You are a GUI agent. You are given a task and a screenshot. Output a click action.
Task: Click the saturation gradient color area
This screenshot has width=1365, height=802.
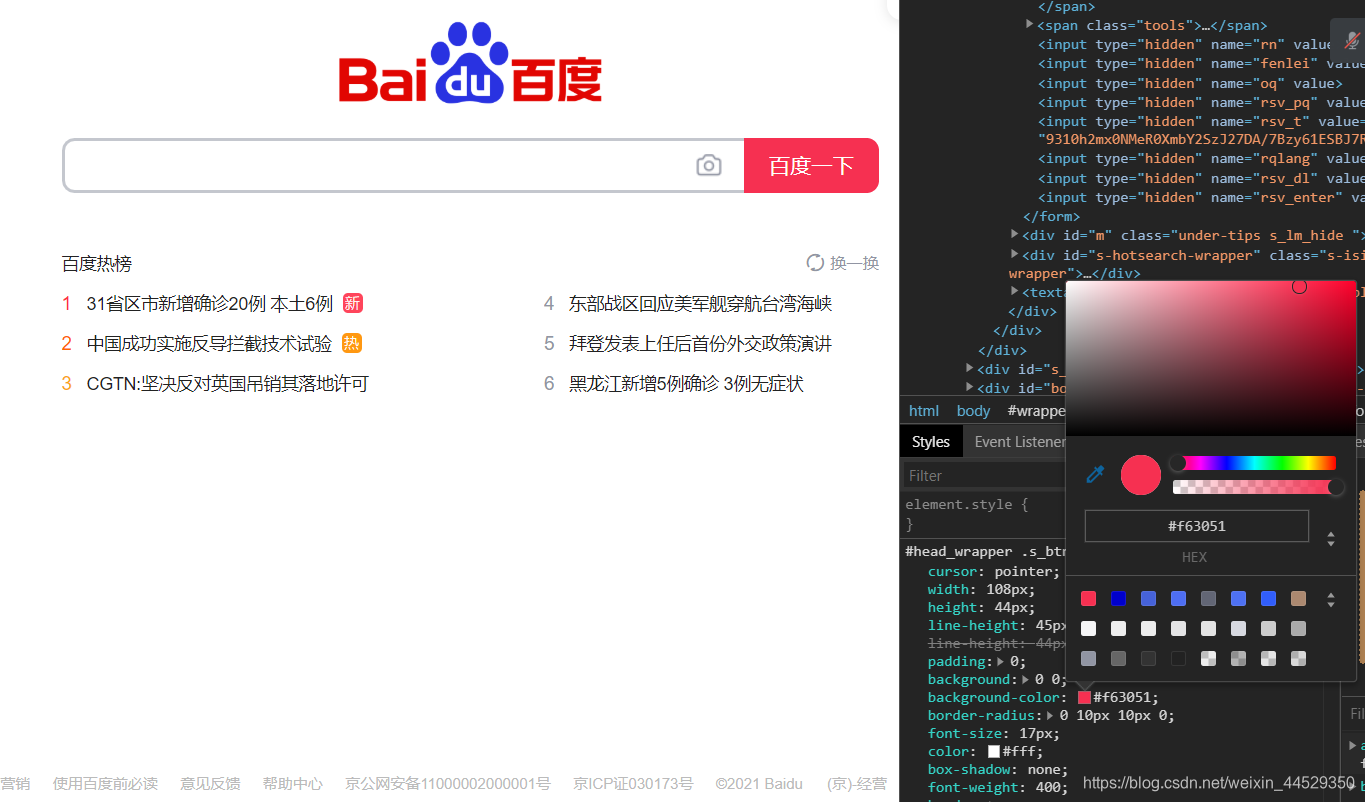[x=1210, y=358]
